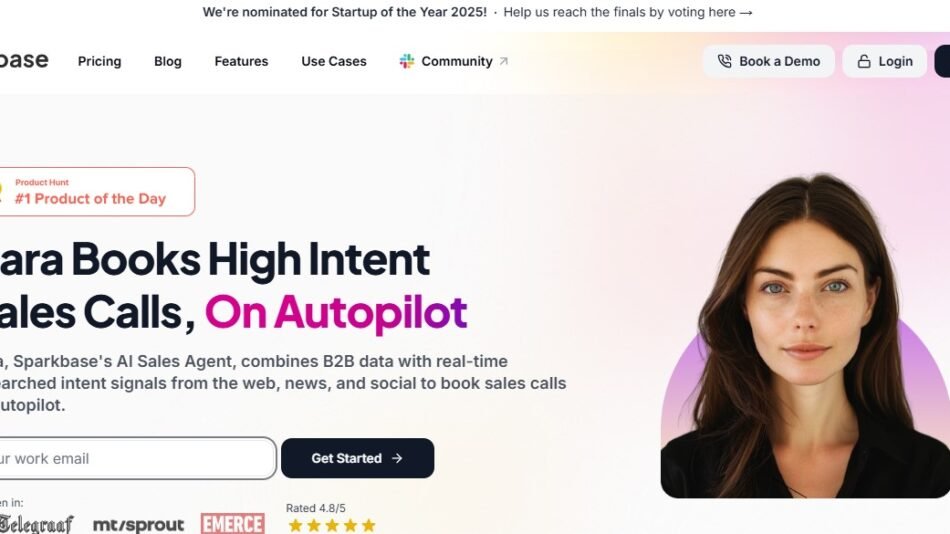
Task: Click the Login button
Action: pos(885,61)
